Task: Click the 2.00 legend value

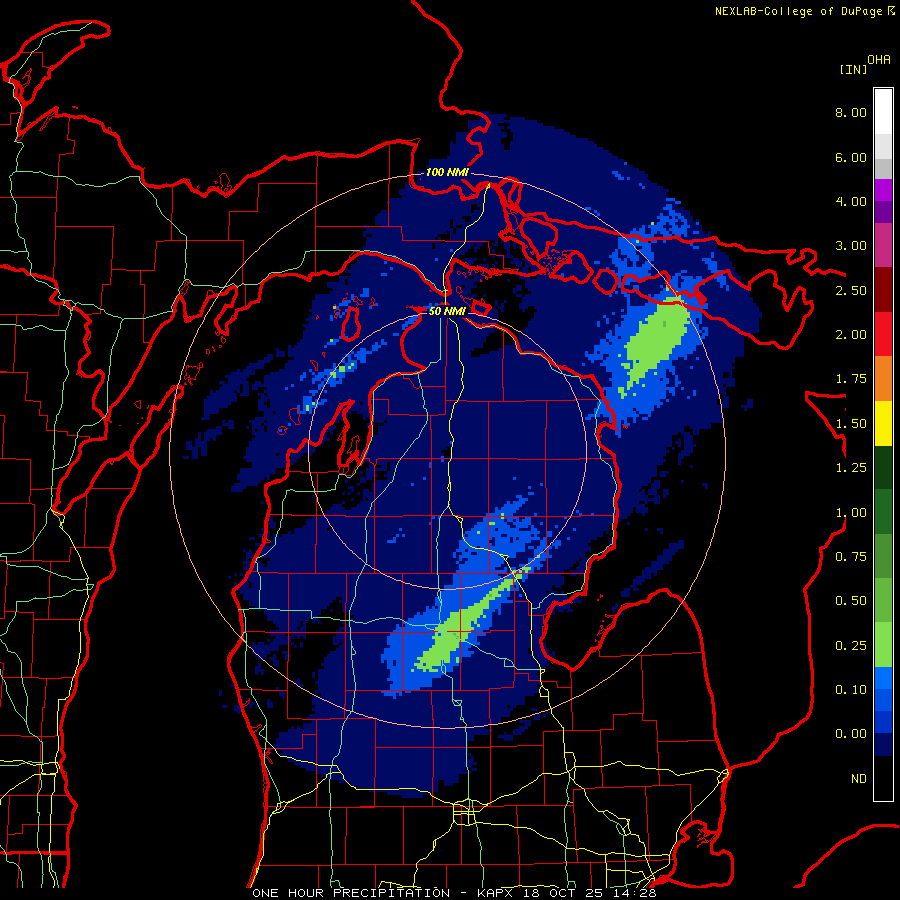Action: coord(851,335)
